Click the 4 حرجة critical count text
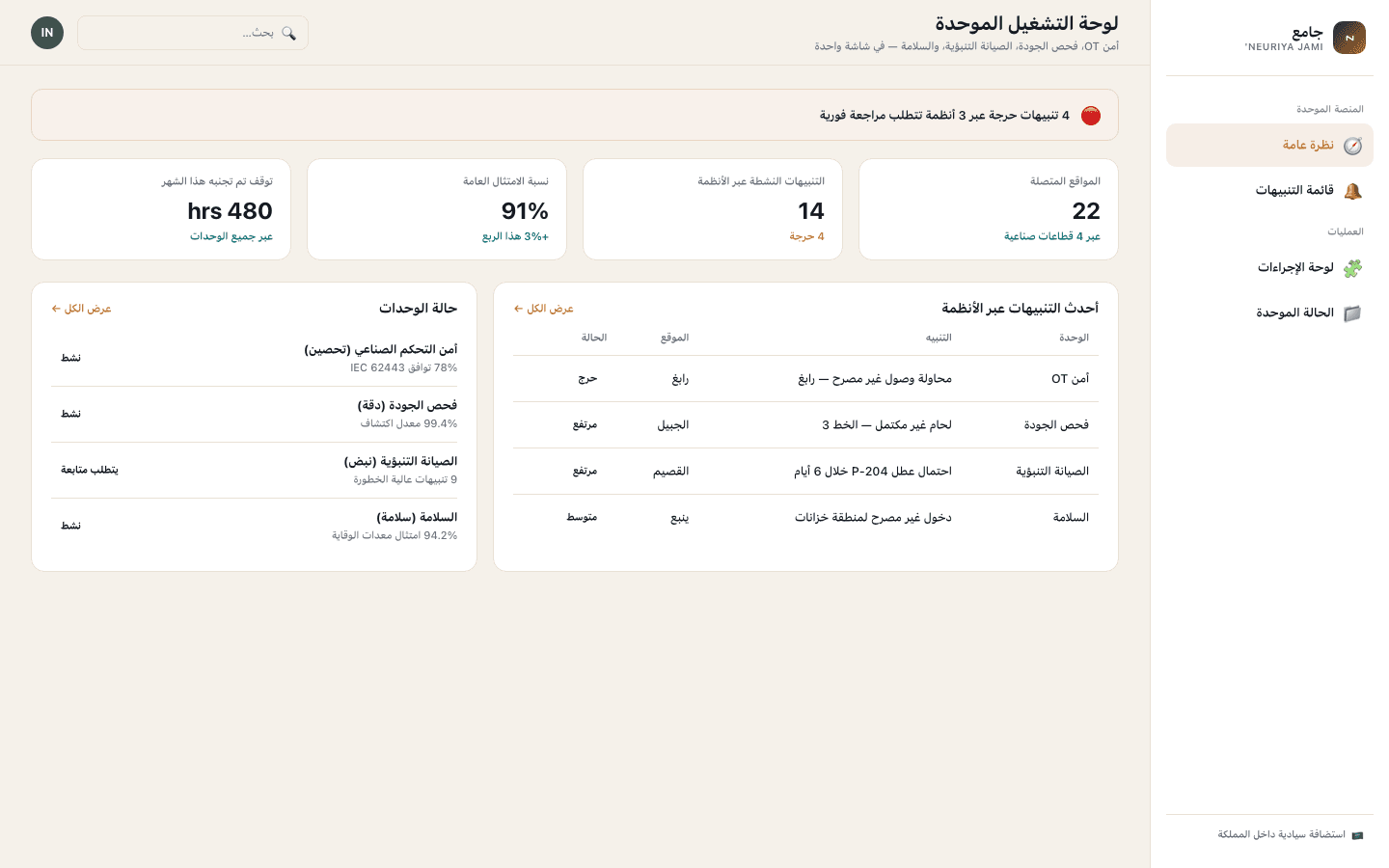 807,236
